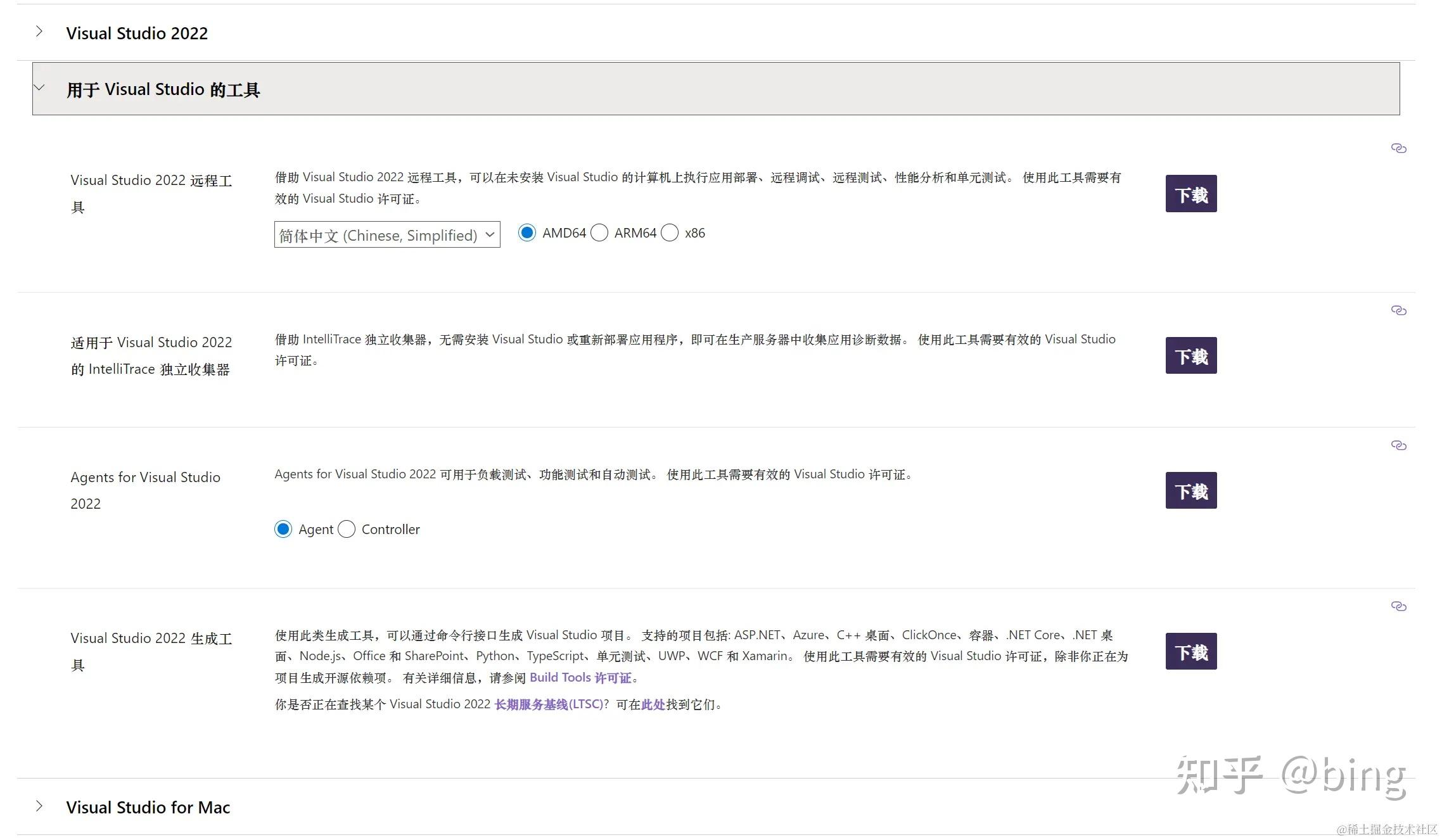Download the IntelliTrace 独立收集器

pyautogui.click(x=1191, y=355)
